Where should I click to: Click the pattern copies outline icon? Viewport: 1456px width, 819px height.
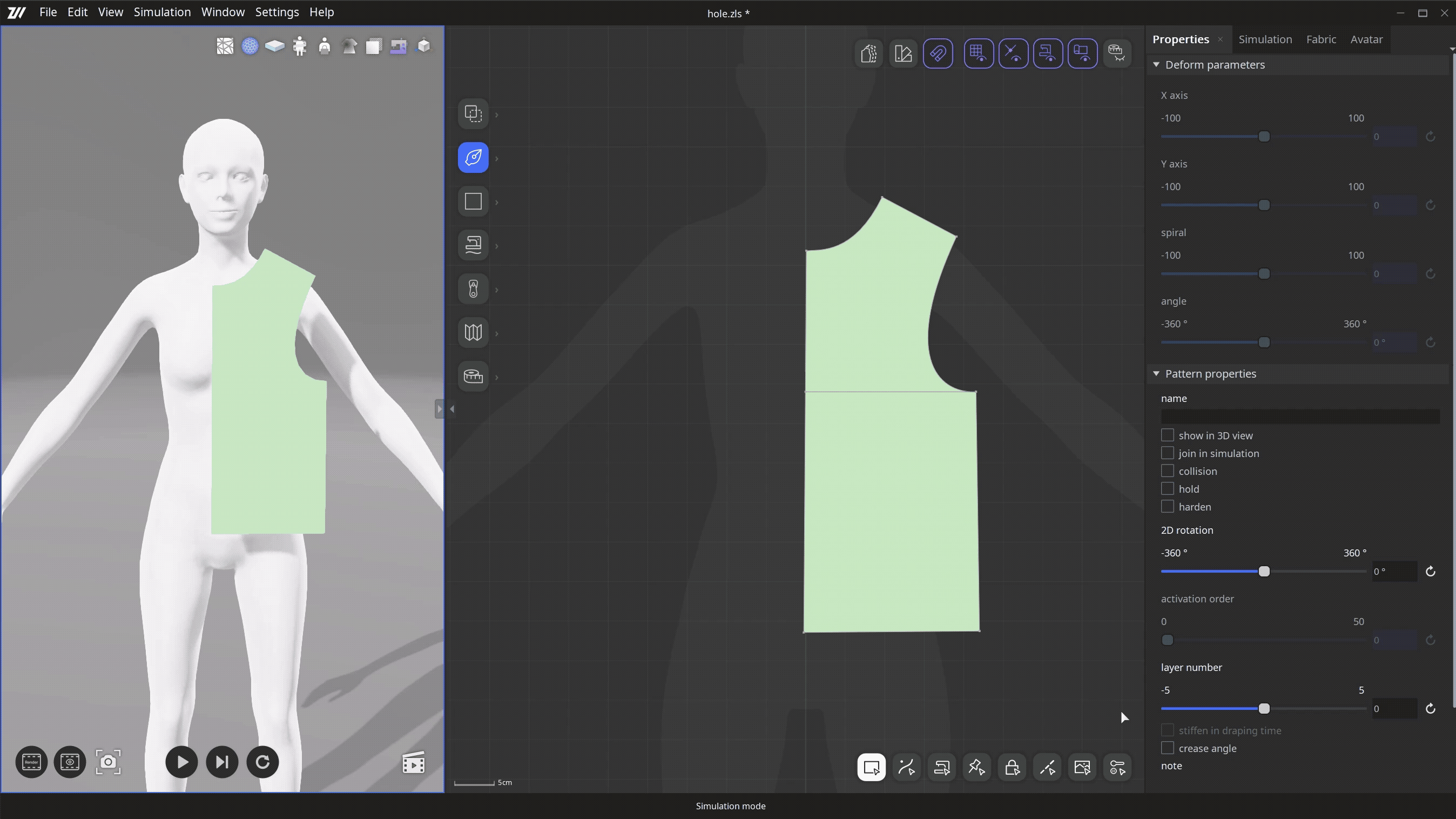(x=869, y=53)
